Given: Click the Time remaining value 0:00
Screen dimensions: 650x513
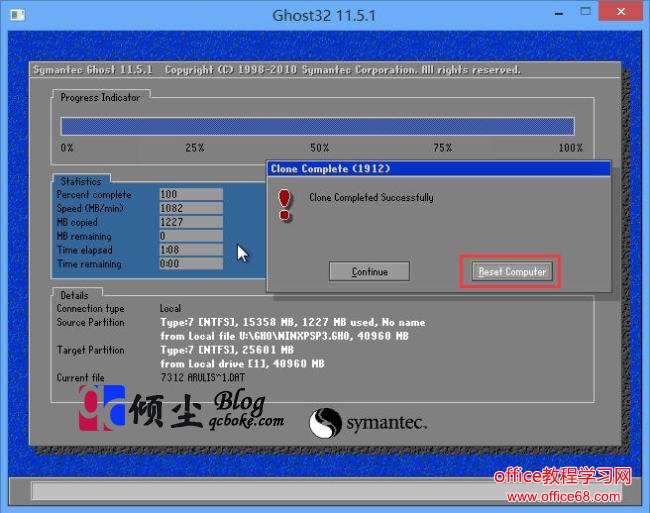Looking at the screenshot, I should pyautogui.click(x=191, y=264).
